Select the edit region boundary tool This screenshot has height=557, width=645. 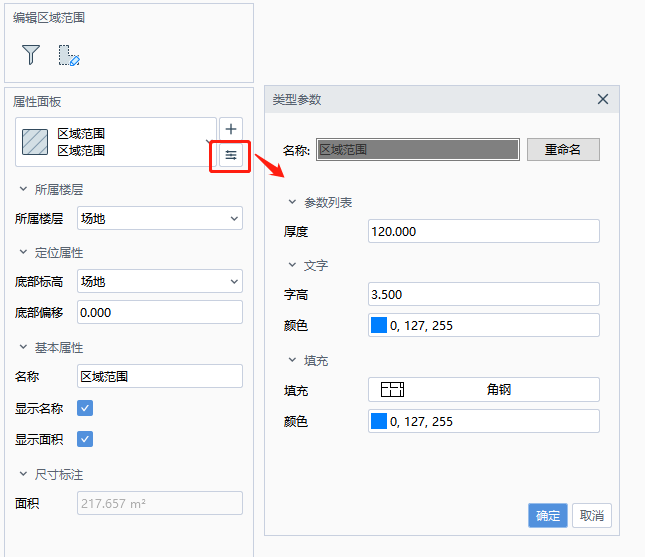point(69,55)
